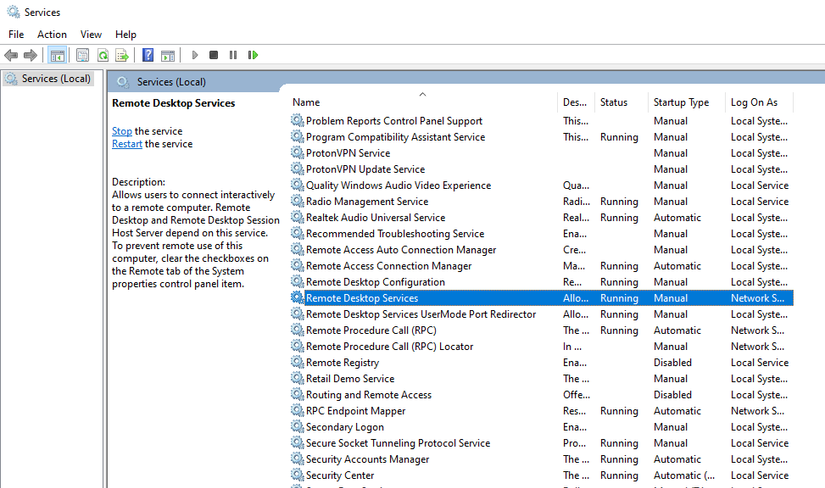Select Secure Socket Tunneling Protocol Service row
The width and height of the screenshot is (825, 488).
coord(541,443)
